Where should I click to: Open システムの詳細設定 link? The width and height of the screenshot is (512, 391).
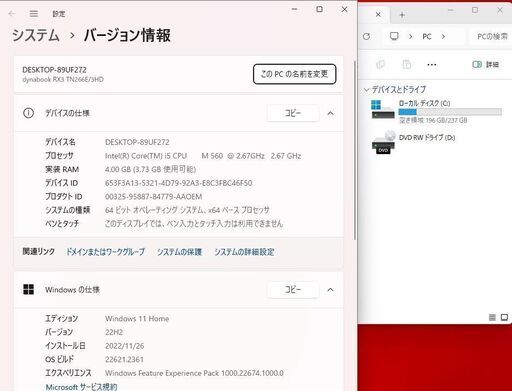click(x=244, y=252)
